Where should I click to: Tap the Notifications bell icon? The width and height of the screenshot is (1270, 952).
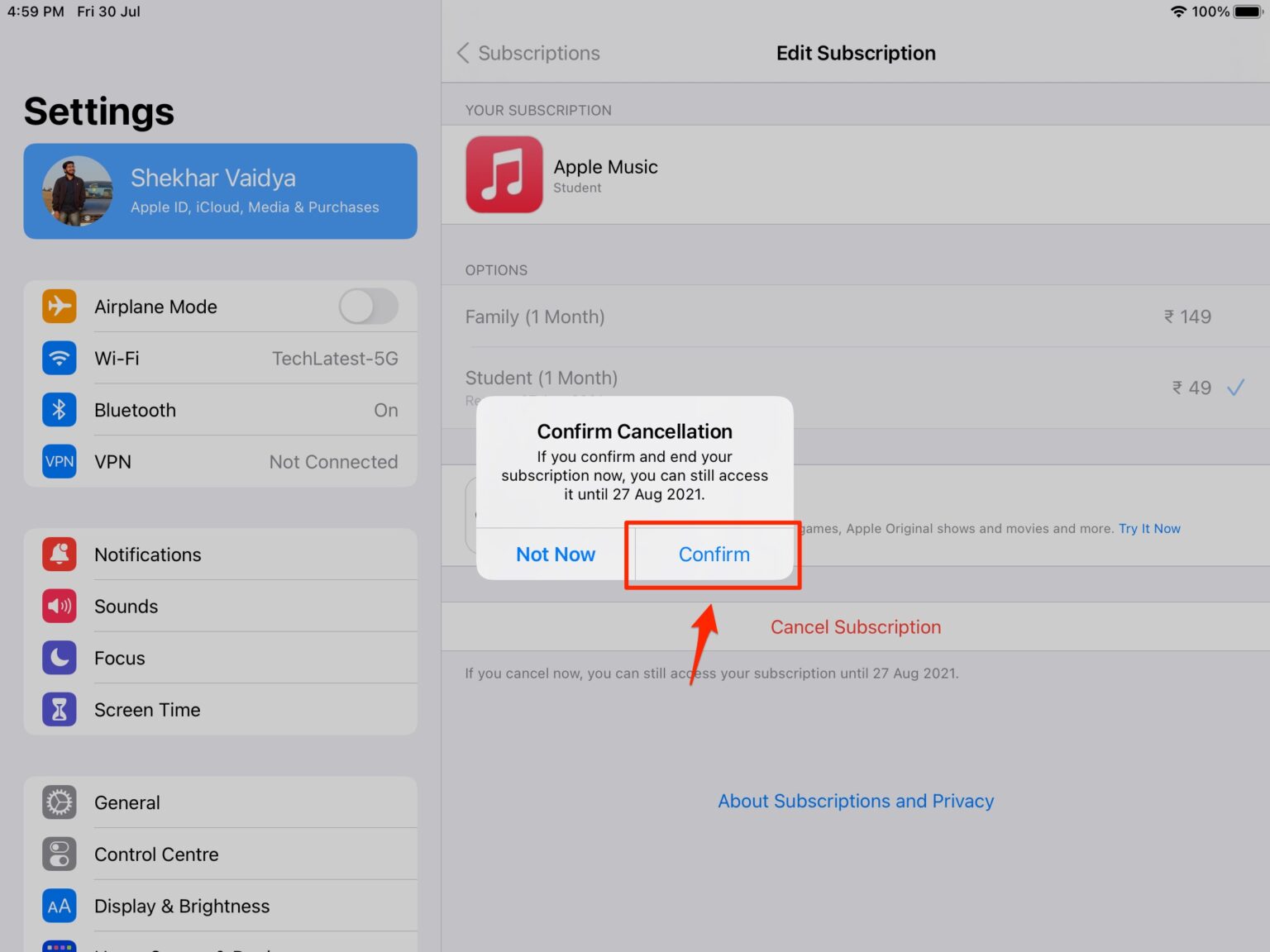[x=60, y=555]
